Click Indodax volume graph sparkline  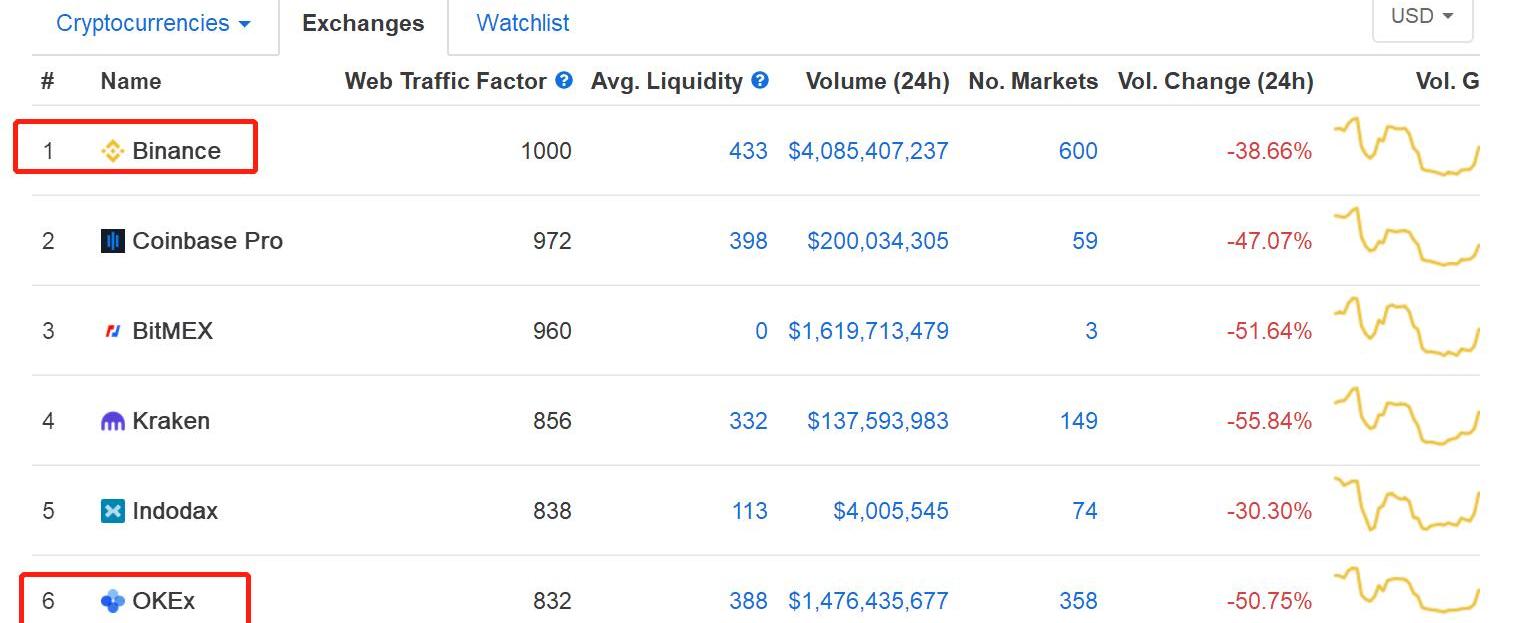(x=1406, y=505)
